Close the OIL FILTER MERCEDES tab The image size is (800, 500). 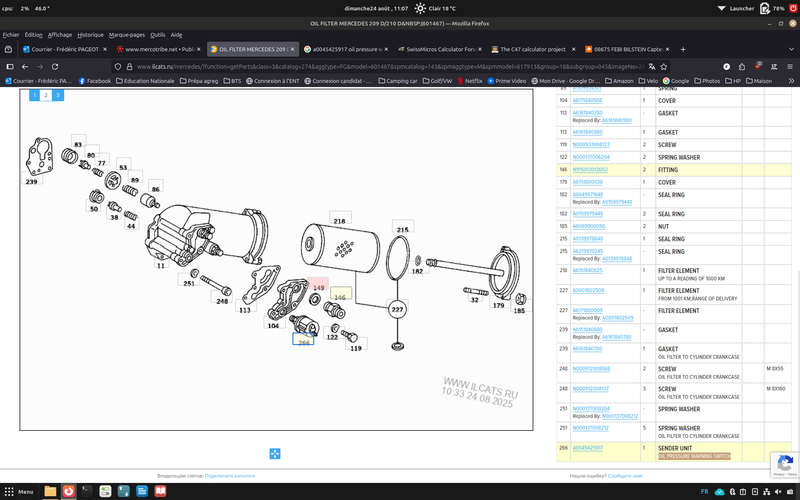(x=292, y=49)
